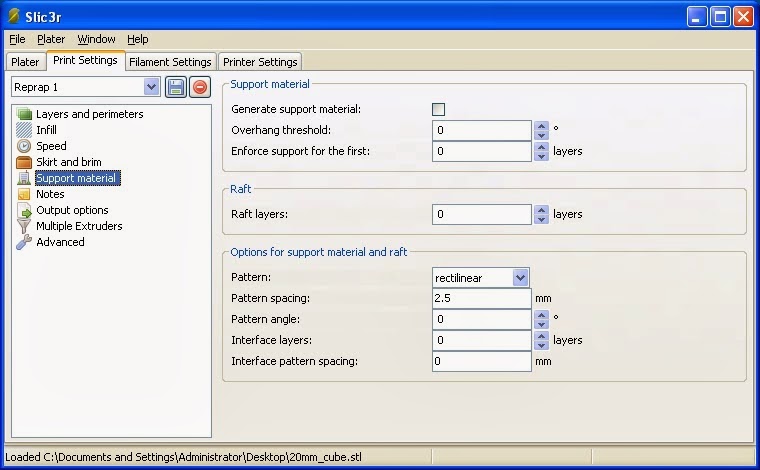Screen dimensions: 760x470
Task: Open the Pattern rectilinear dropdown
Action: click(520, 278)
